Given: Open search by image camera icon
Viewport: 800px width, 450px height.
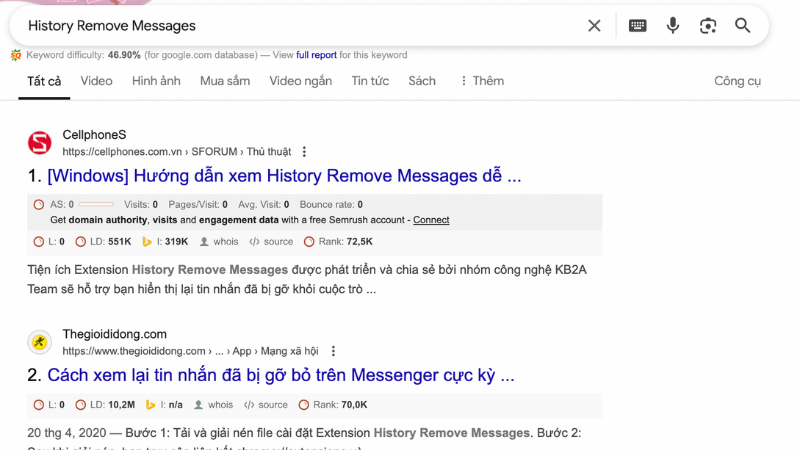Looking at the screenshot, I should [x=708, y=26].
